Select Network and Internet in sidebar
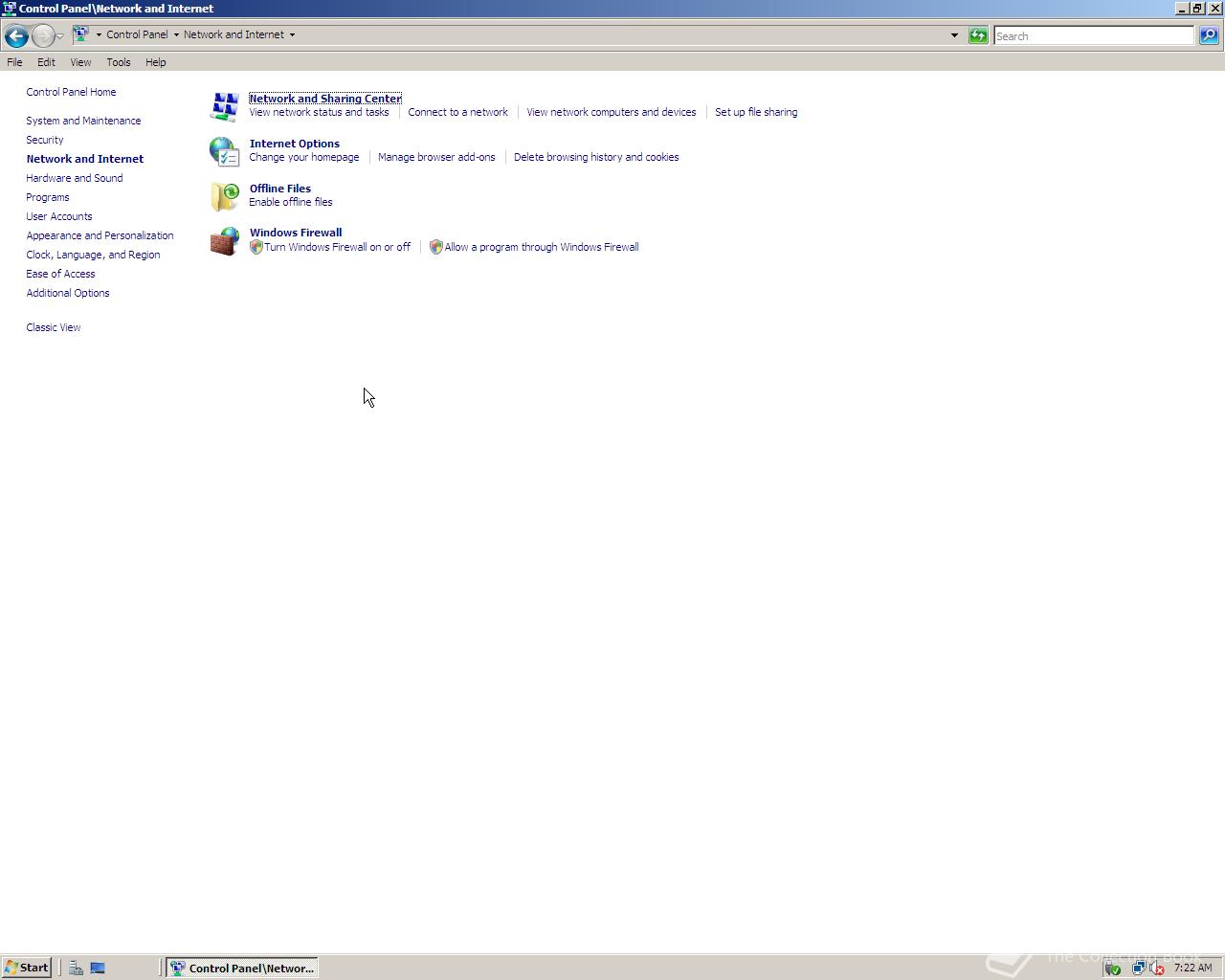This screenshot has width=1225, height=980. [85, 159]
